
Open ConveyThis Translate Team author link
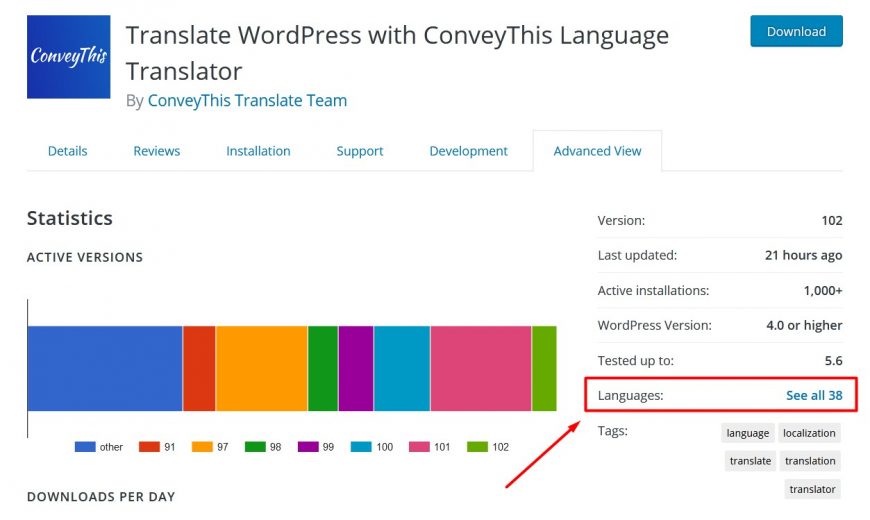pyautogui.click(x=247, y=100)
